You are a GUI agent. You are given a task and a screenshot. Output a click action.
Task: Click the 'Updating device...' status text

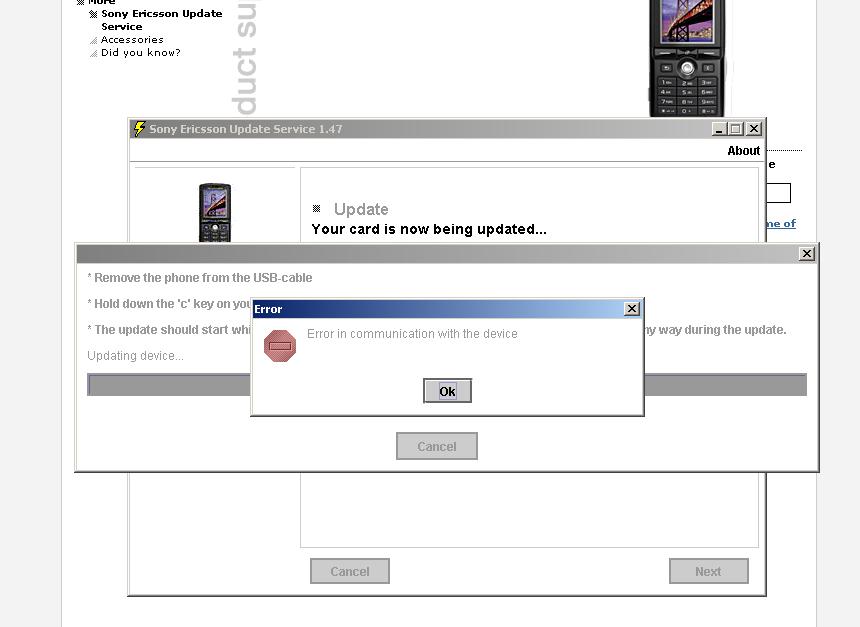135,355
